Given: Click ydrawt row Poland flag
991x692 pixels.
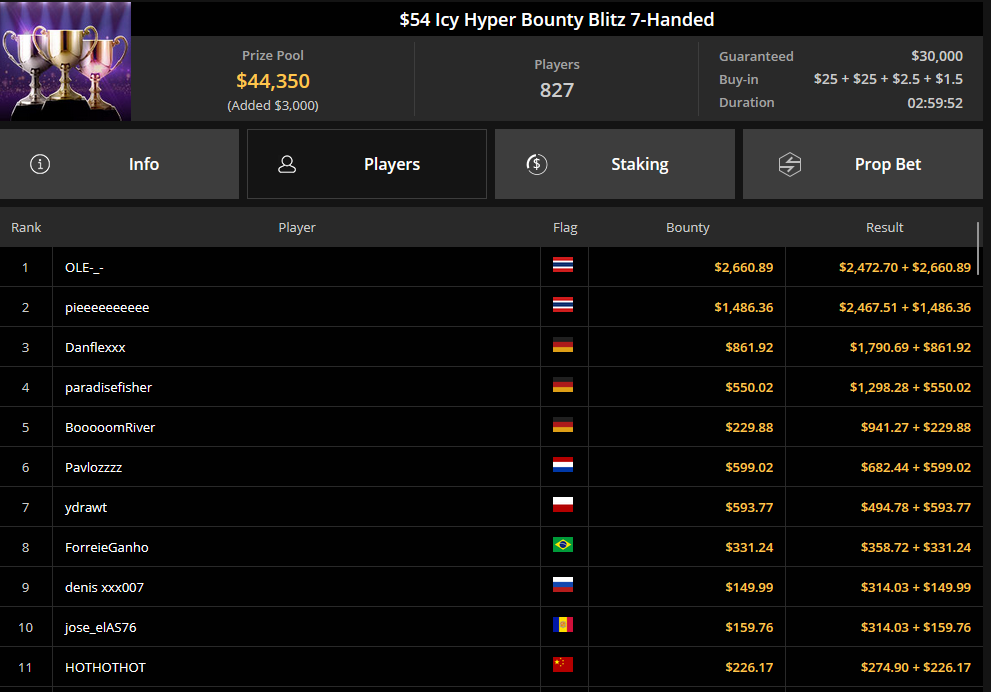Looking at the screenshot, I should click(562, 504).
